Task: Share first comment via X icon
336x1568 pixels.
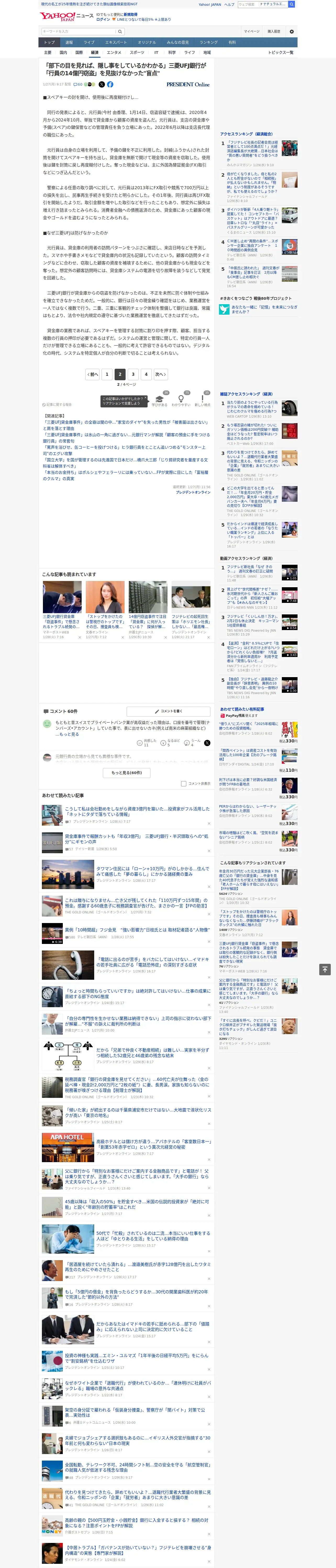Action: coord(207,743)
